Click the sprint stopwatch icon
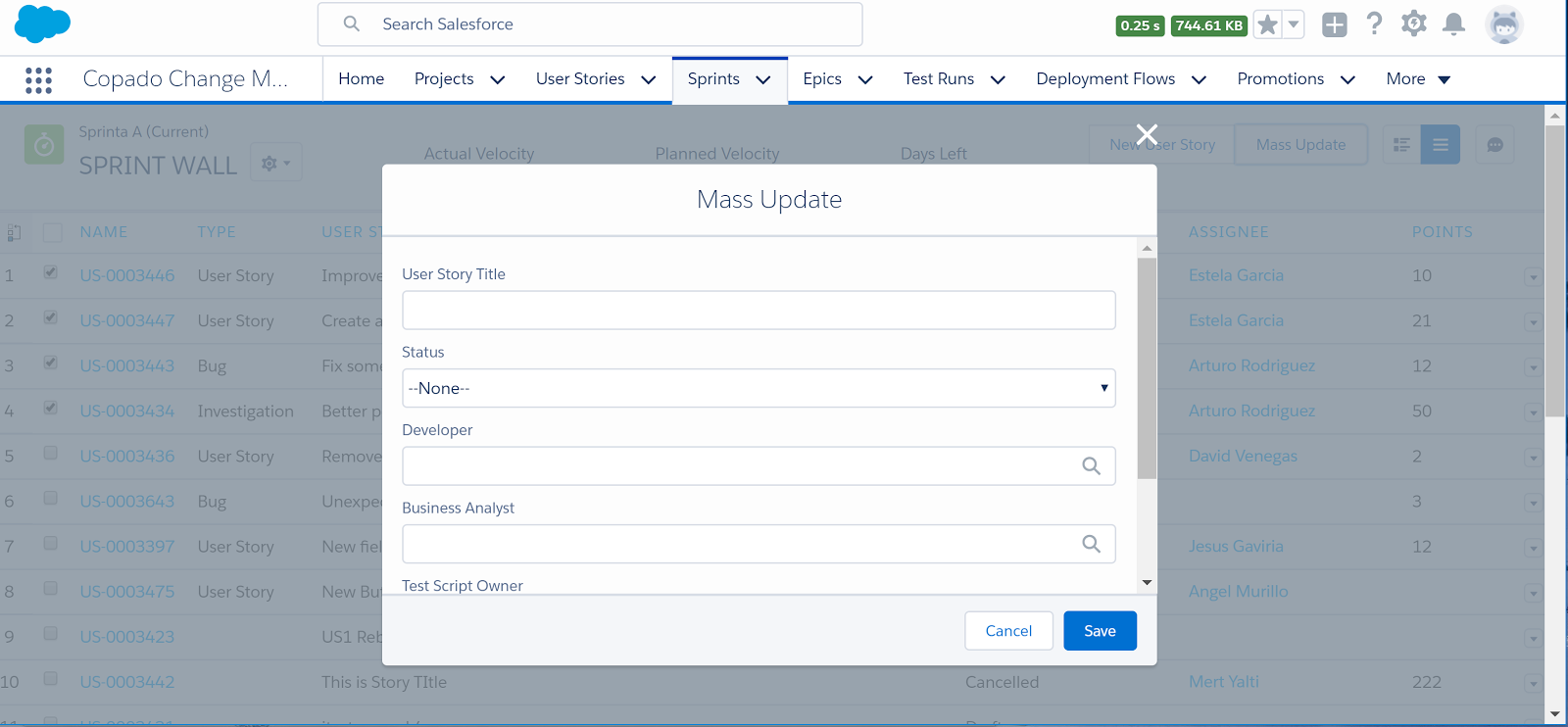 click(x=44, y=145)
